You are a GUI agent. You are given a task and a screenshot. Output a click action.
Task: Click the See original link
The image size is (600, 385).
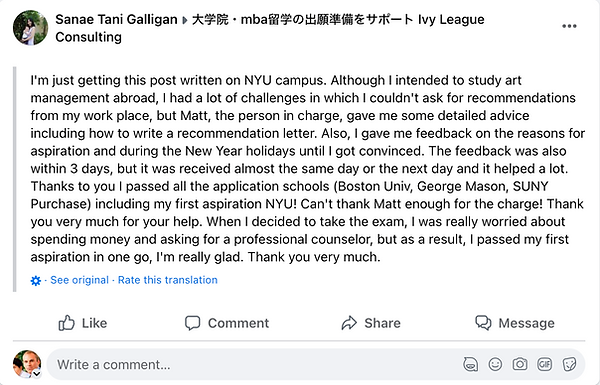click(80, 280)
